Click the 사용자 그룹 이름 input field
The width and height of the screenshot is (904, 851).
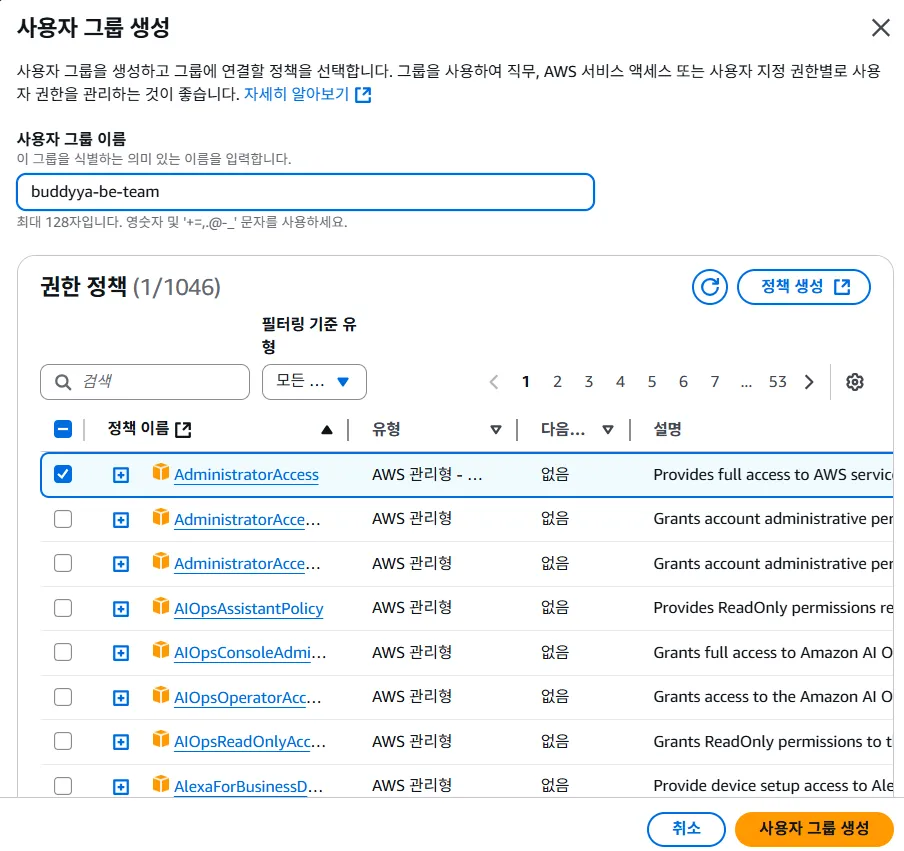(306, 192)
